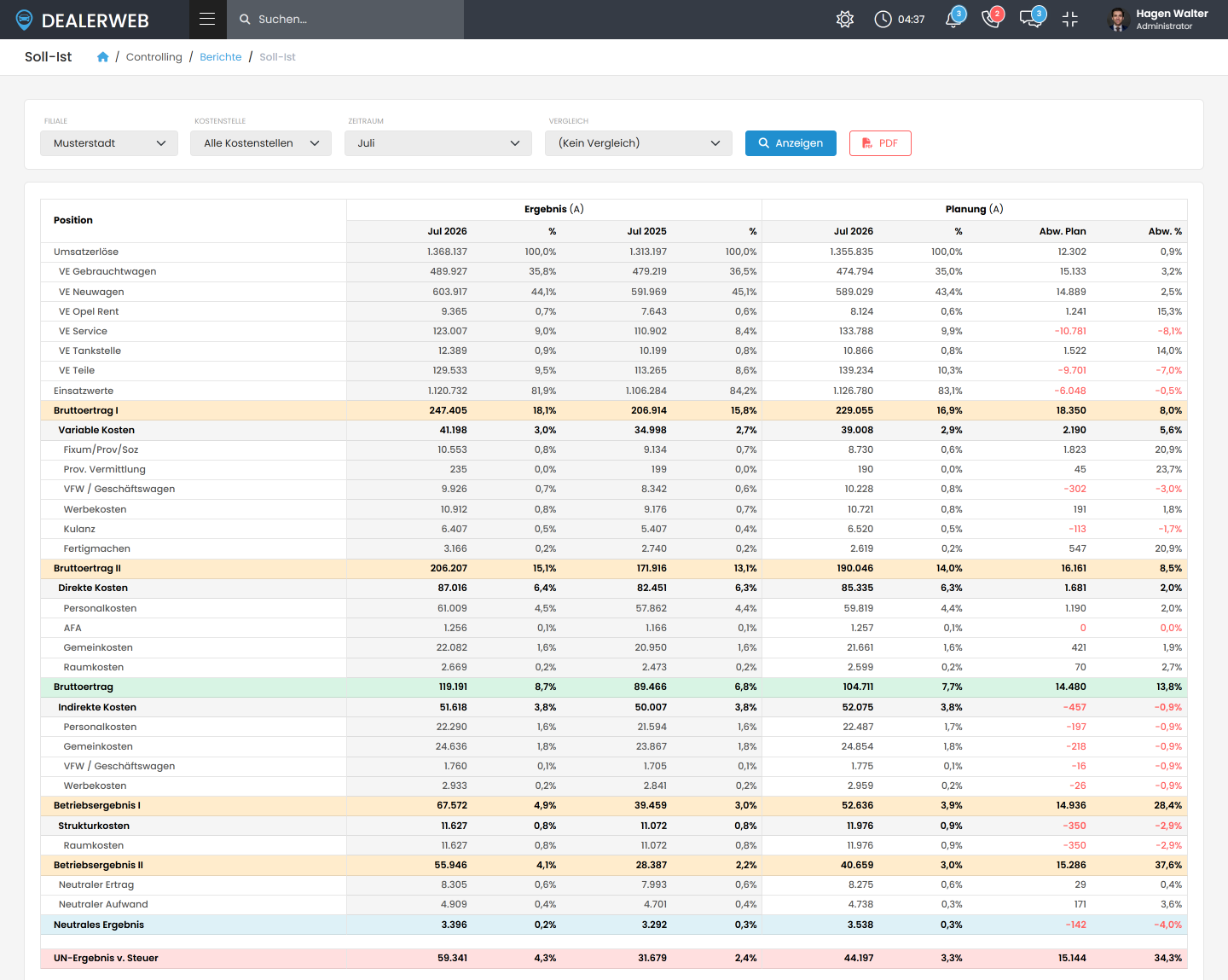1228x980 pixels.
Task: Click the Variable Kosten row label
Action: [96, 430]
